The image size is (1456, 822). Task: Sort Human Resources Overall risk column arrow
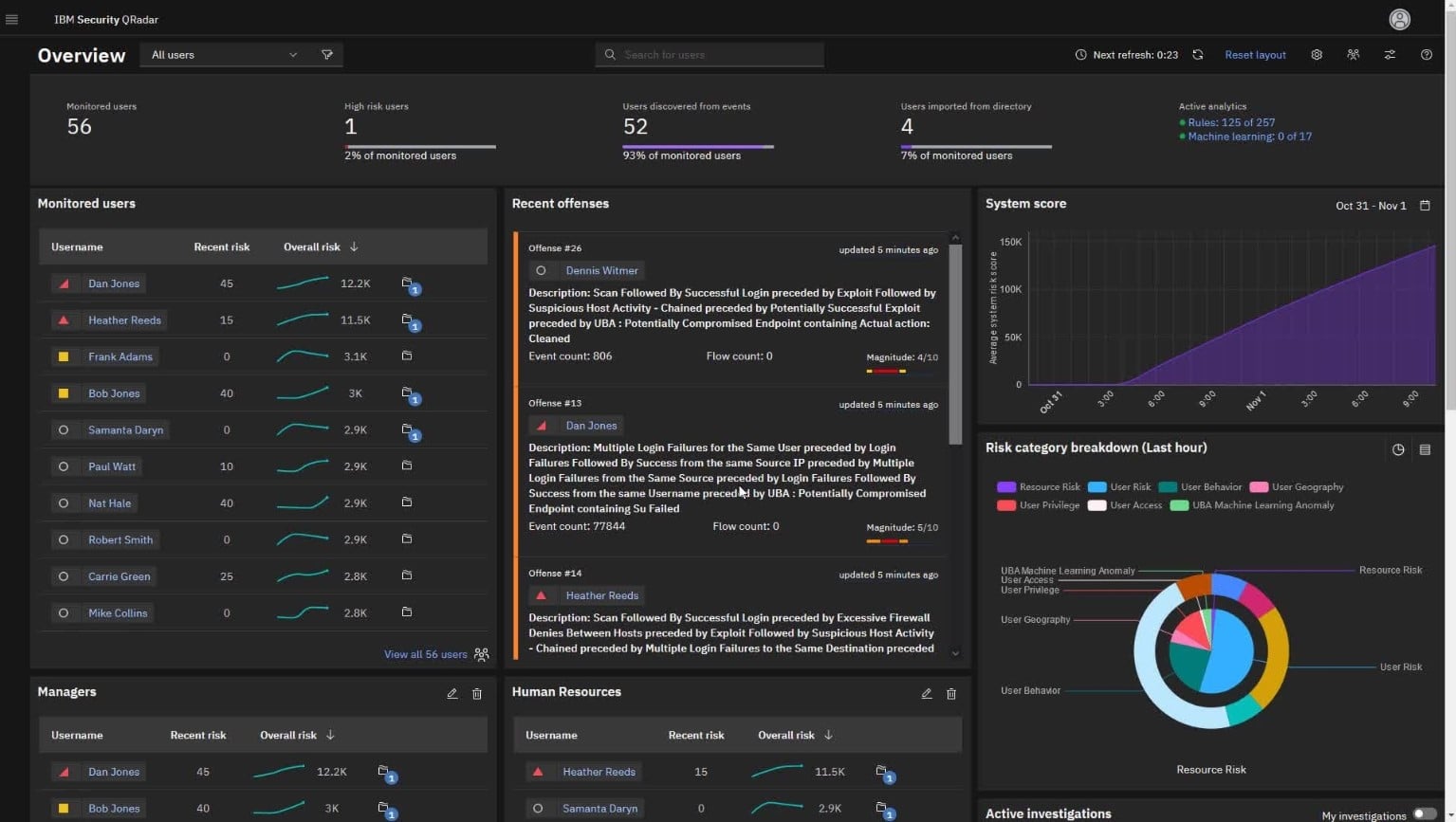pyautogui.click(x=828, y=735)
